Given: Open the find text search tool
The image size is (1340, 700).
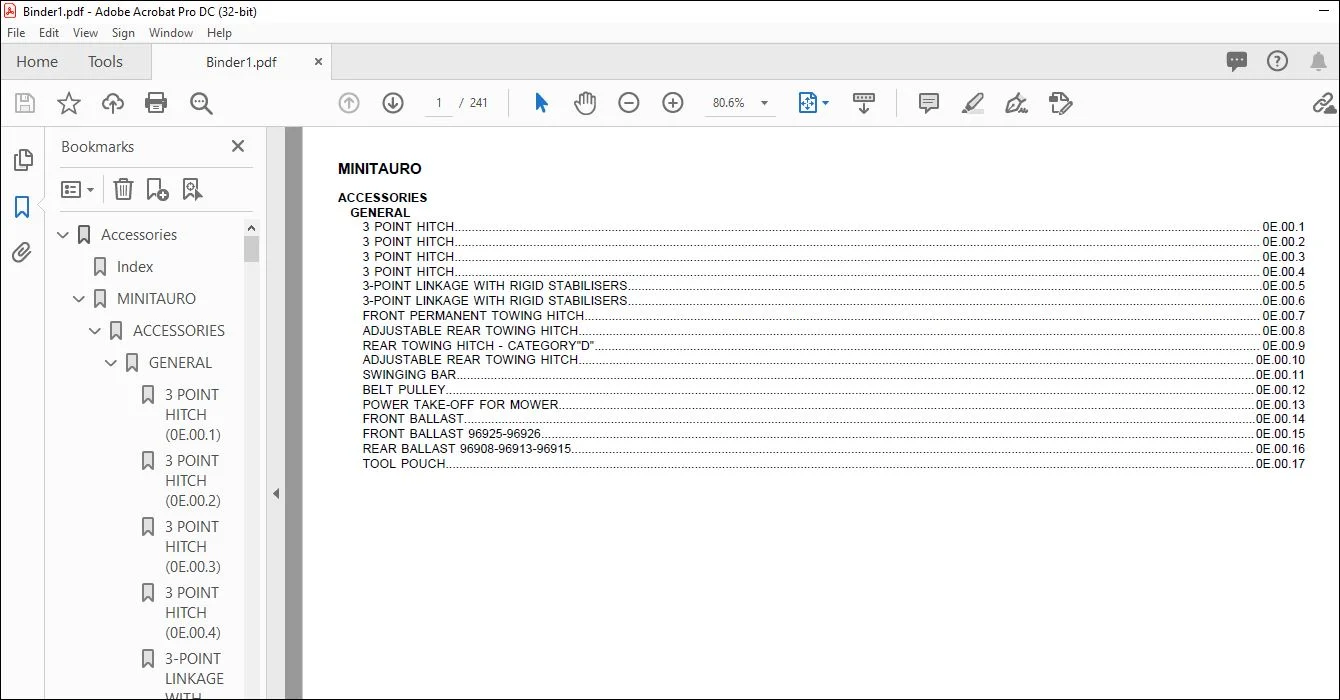Looking at the screenshot, I should (x=201, y=103).
